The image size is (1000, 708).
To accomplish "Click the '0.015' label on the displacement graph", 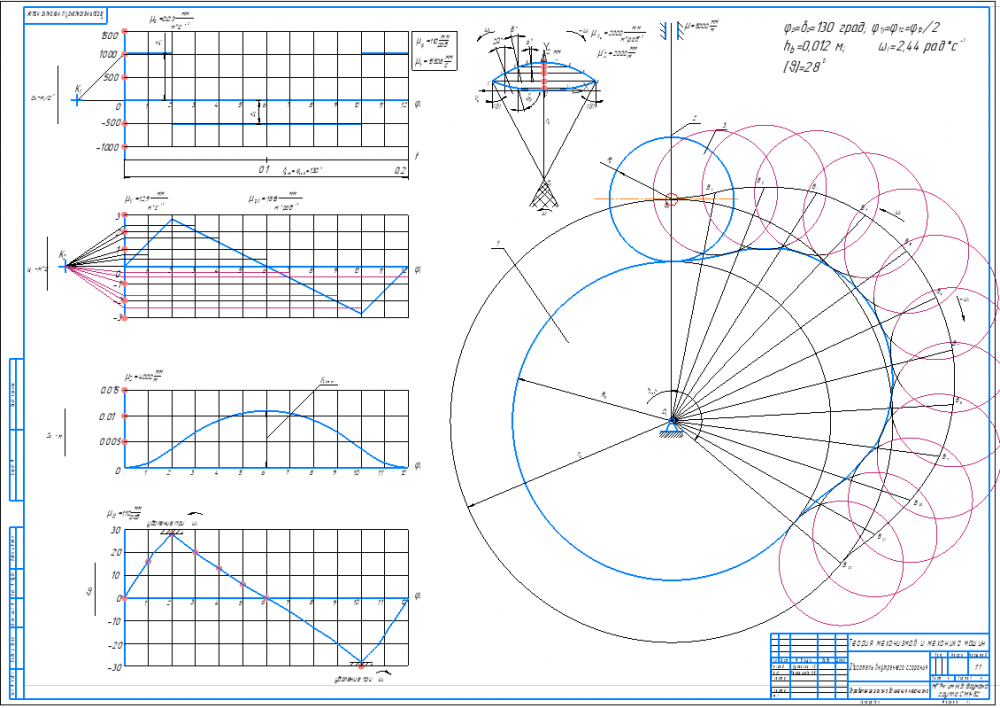I will 109,390.
